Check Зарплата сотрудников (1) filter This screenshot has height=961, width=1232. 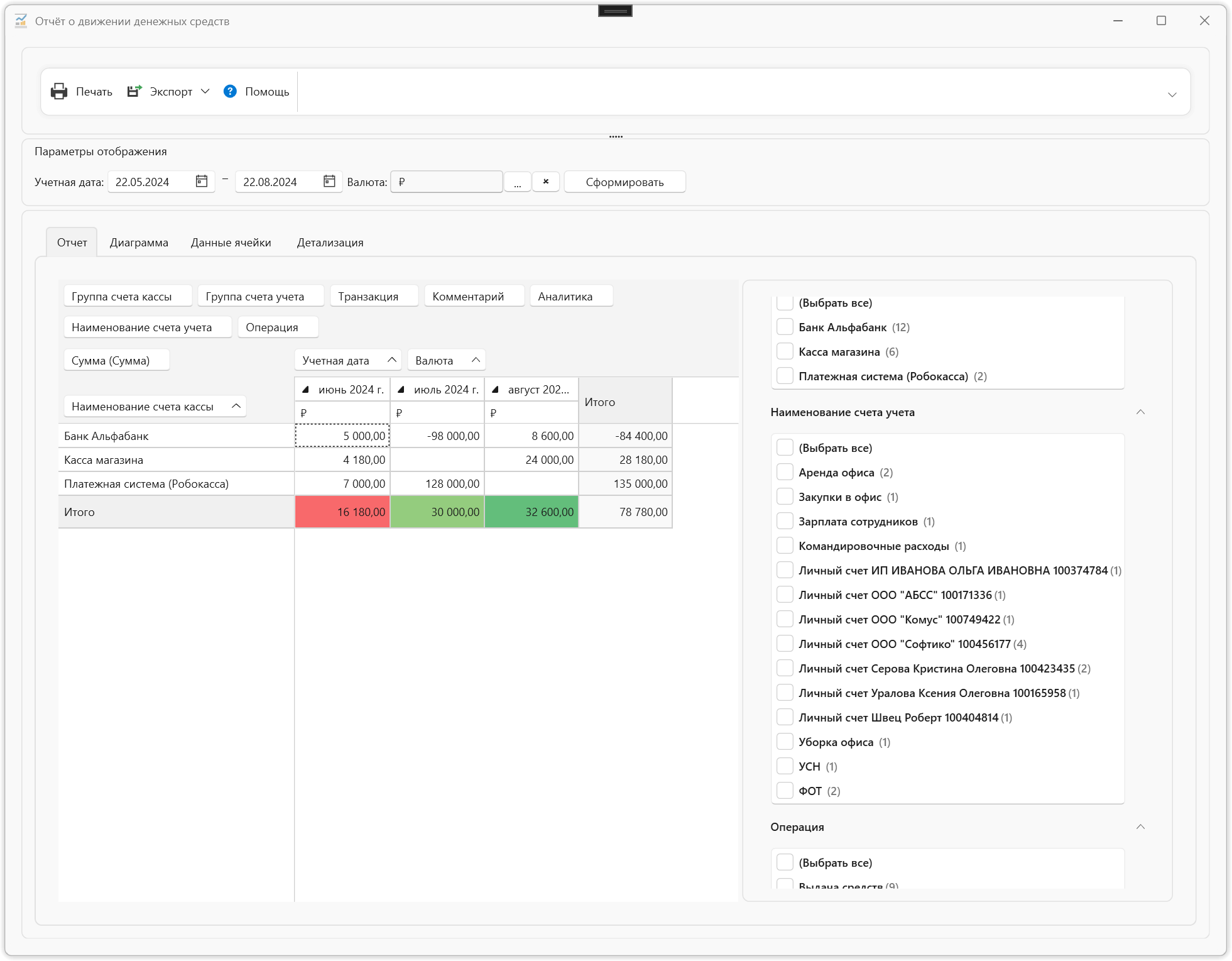(785, 521)
